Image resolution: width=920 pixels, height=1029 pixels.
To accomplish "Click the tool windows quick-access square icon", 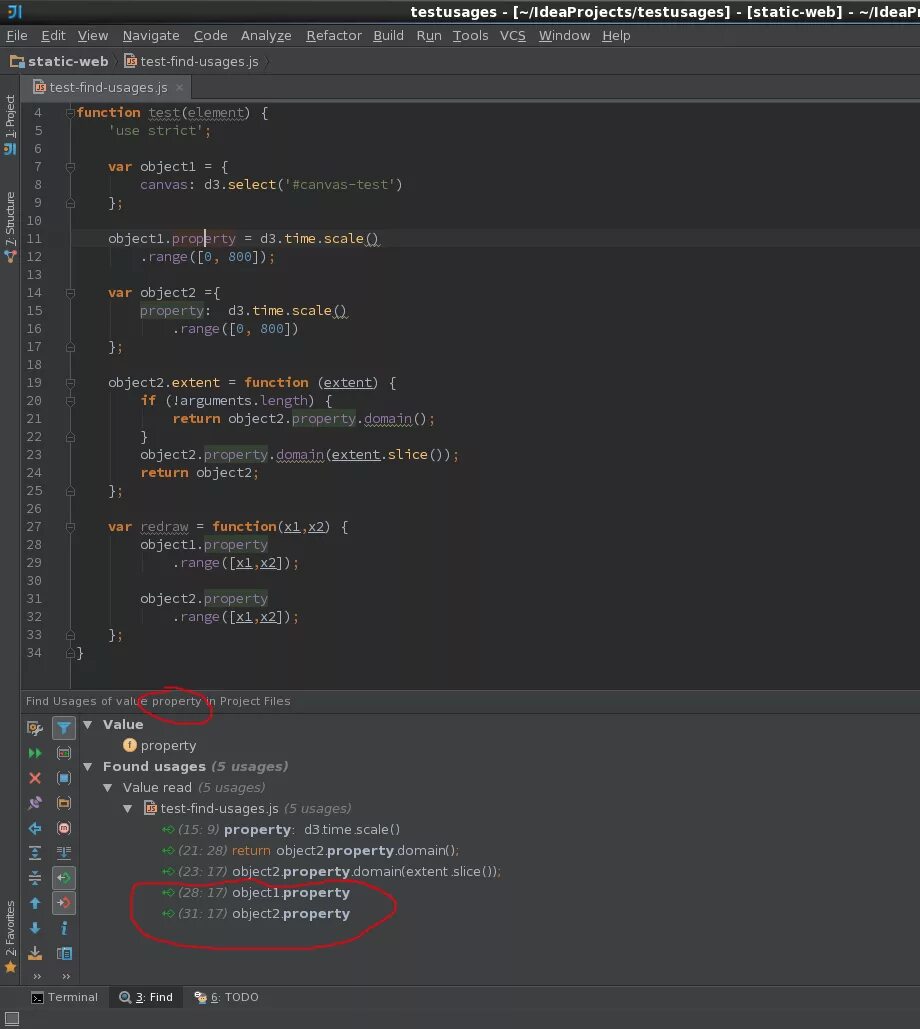I will [x=12, y=1018].
